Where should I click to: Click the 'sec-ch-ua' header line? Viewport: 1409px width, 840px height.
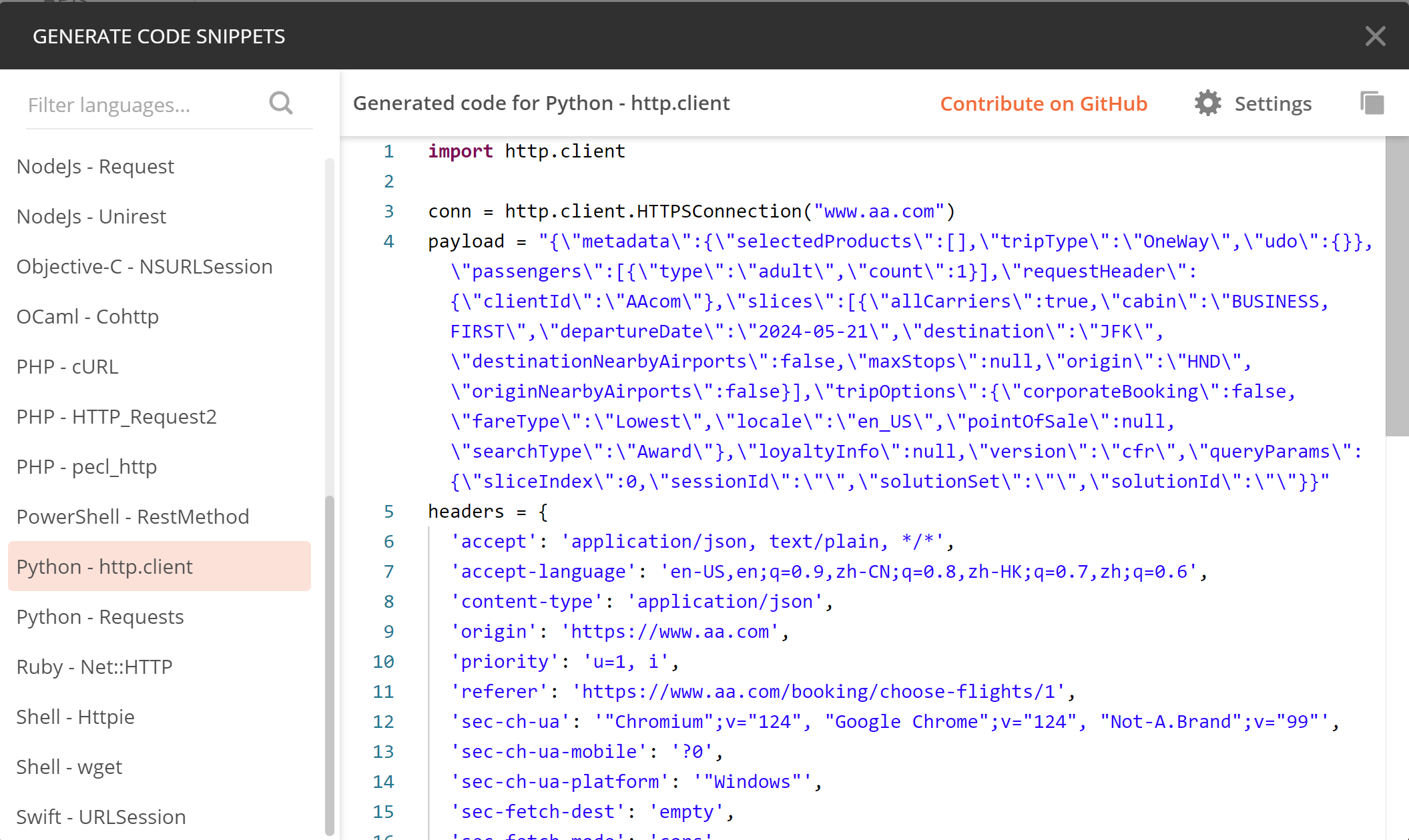pyautogui.click(x=894, y=722)
